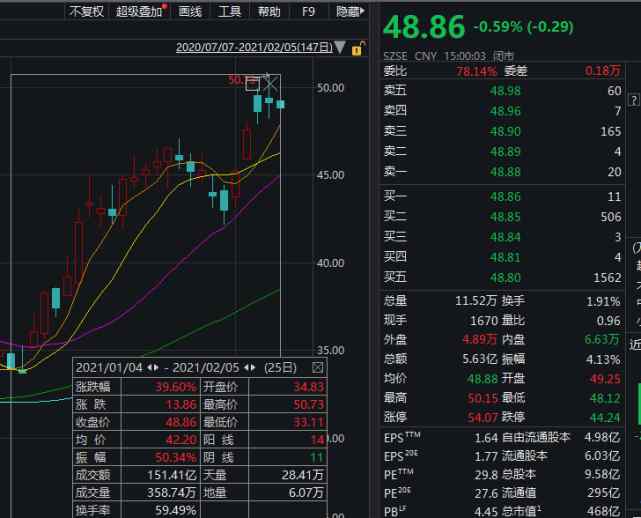
Task: Open the 帮助 menu
Action: point(269,11)
